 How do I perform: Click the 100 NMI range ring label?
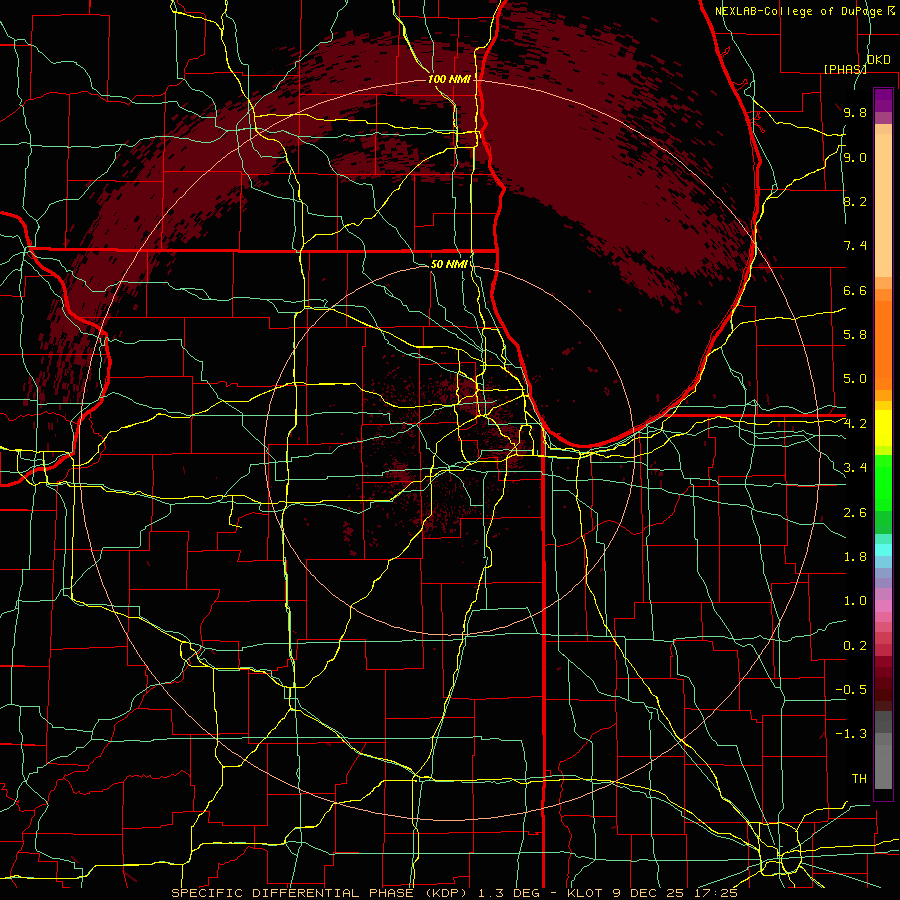pyautogui.click(x=449, y=79)
